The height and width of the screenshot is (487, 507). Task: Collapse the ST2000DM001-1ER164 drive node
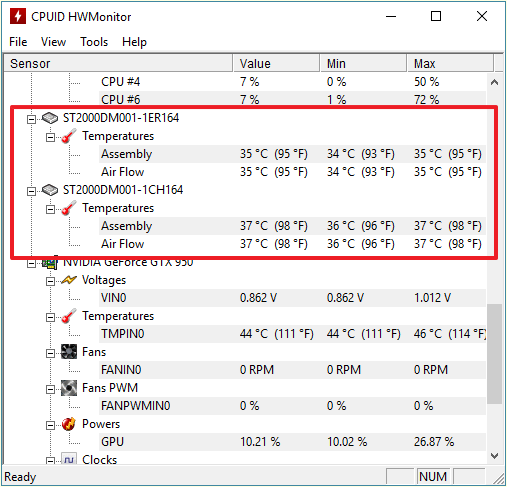tap(31, 119)
